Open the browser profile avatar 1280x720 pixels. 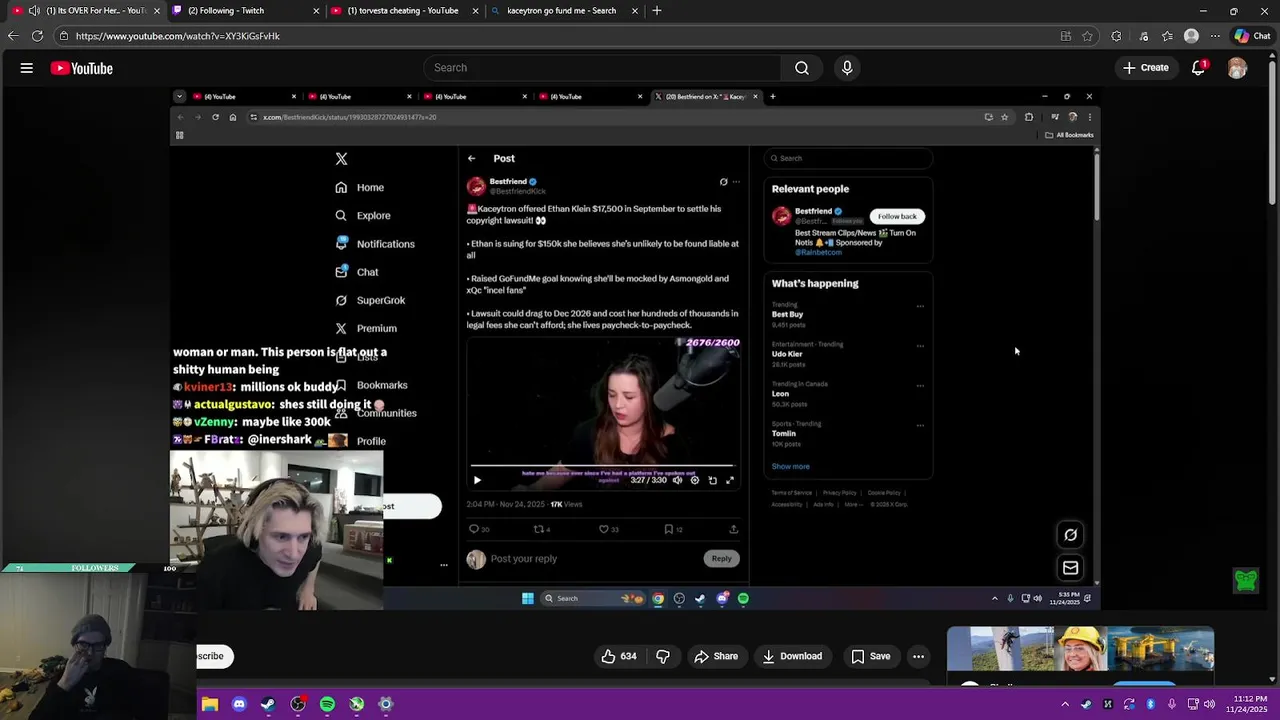pos(1191,36)
